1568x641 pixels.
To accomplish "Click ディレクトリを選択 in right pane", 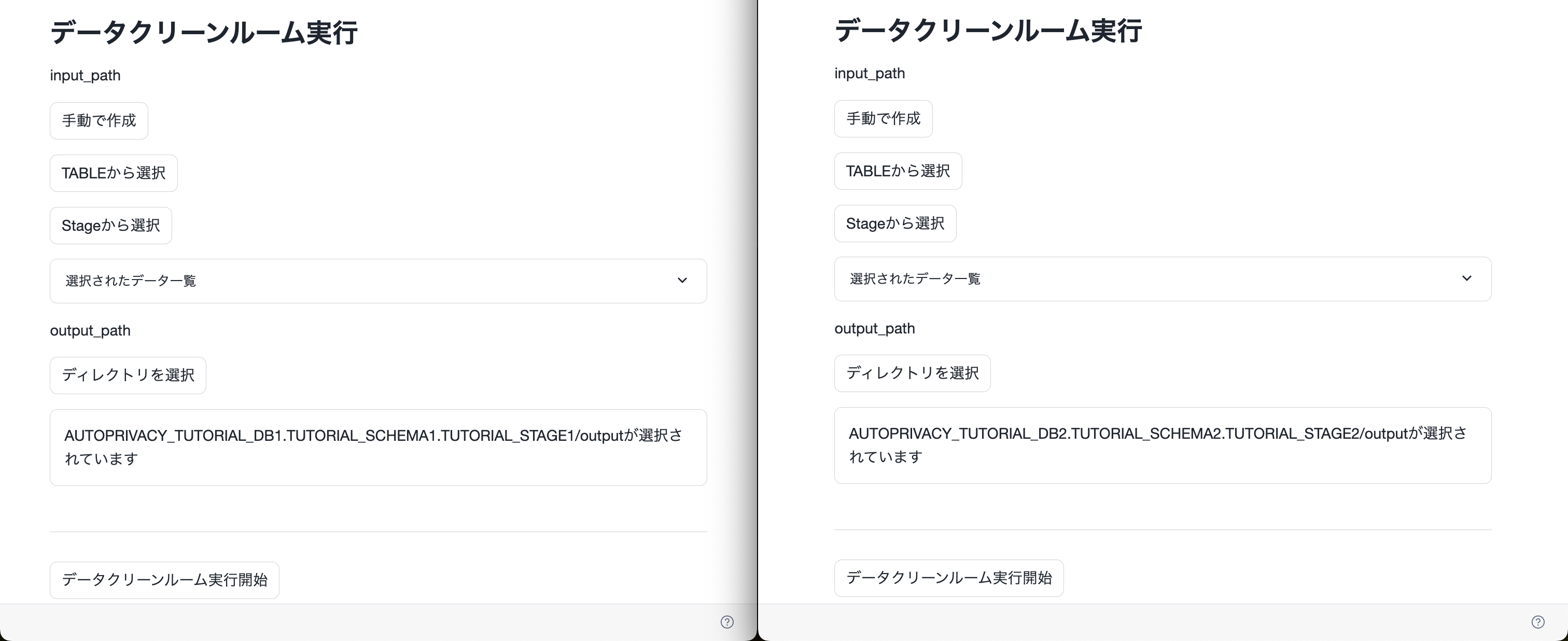I will click(x=912, y=373).
